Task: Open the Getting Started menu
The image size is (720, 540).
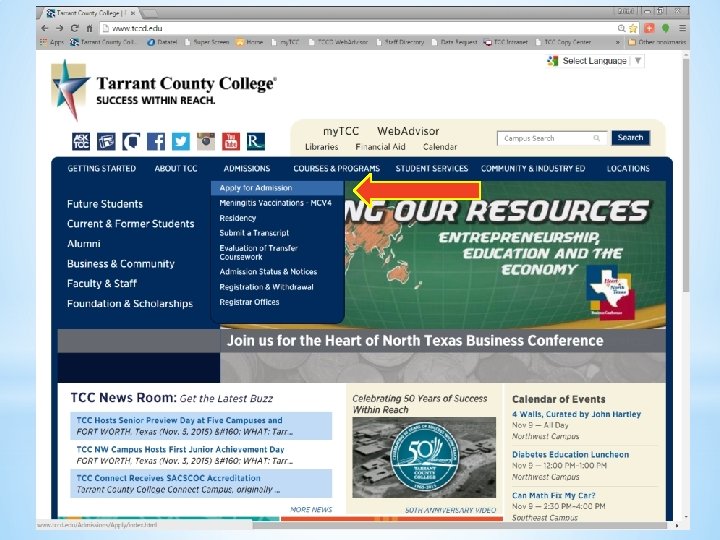Action: [102, 169]
